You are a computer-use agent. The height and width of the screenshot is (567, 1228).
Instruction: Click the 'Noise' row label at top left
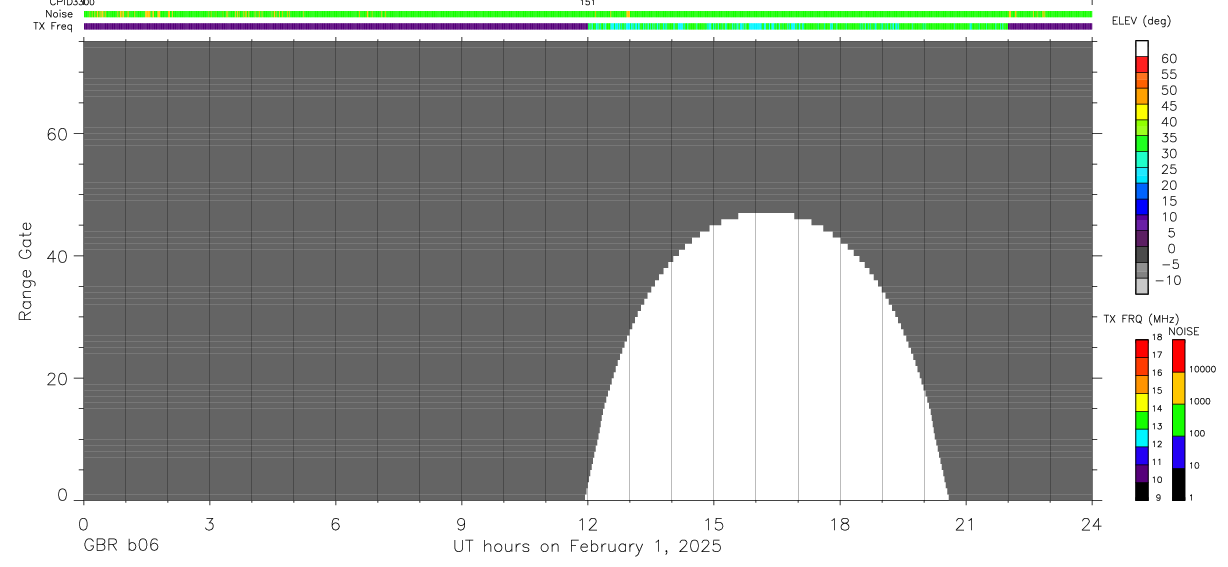coord(59,14)
